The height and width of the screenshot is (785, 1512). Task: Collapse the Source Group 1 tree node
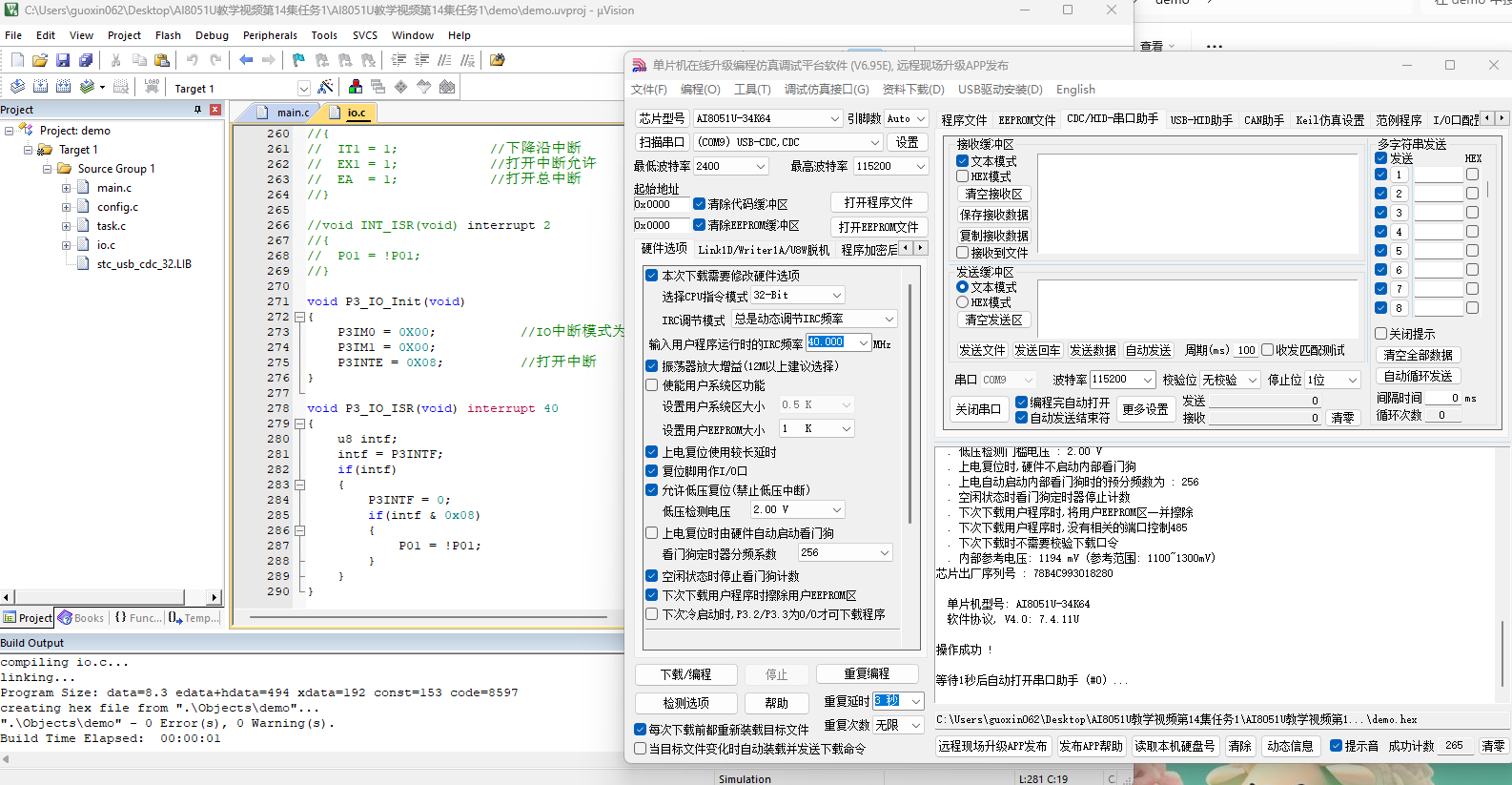point(47,169)
